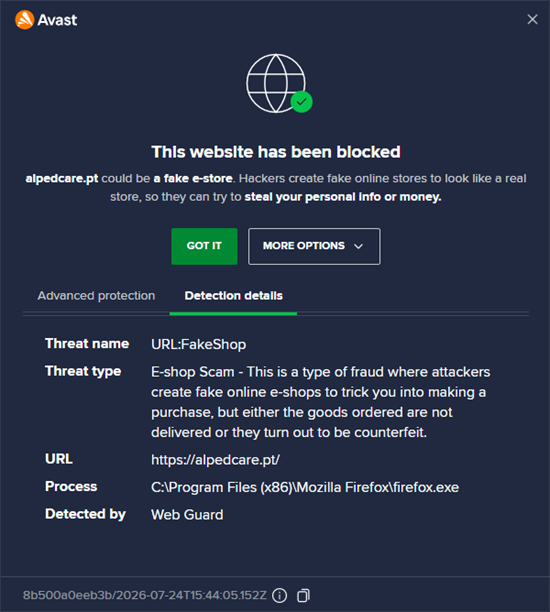
Task: Click the E-shop Scam threat type description
Action: pos(320,402)
